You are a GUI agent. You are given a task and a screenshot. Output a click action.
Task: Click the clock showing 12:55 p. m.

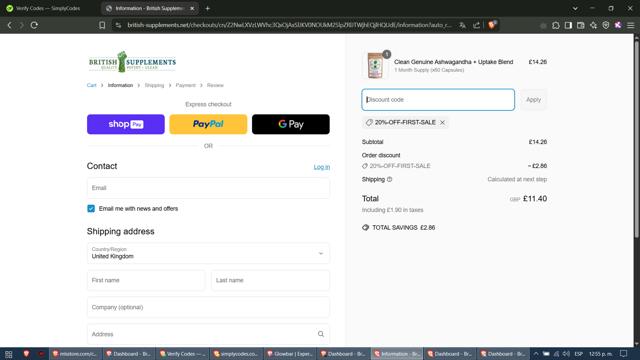click(x=600, y=354)
